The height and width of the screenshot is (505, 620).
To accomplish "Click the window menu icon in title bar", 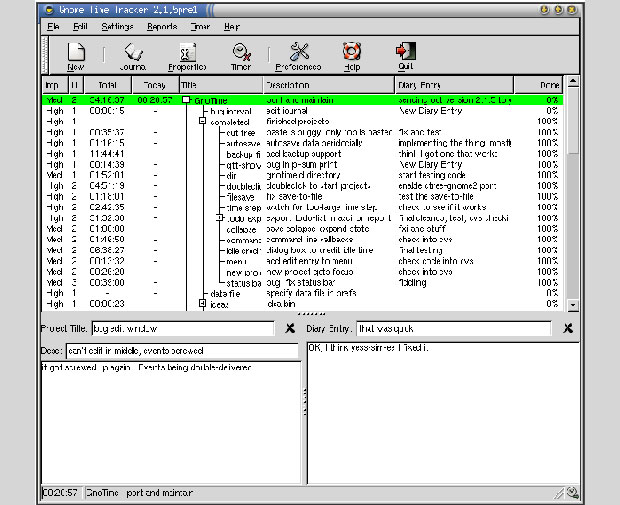I will click(x=49, y=9).
